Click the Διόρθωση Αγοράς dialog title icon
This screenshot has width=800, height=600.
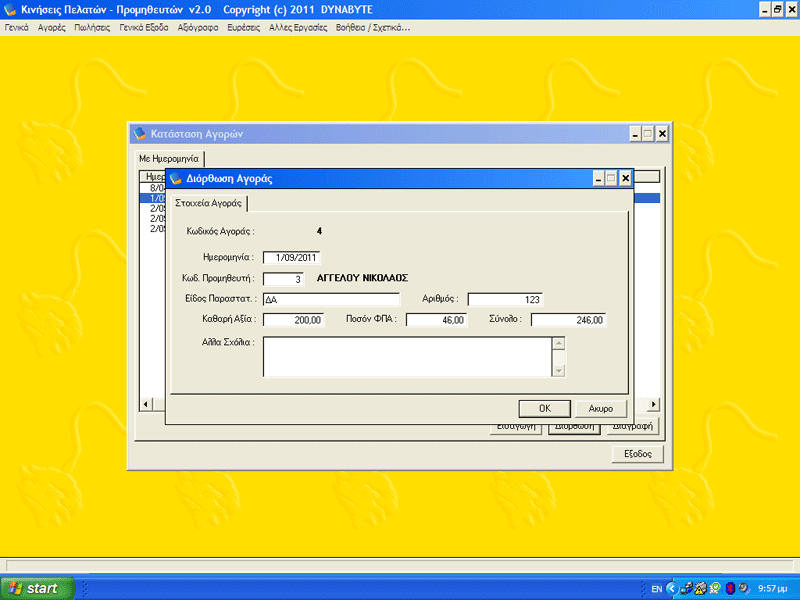click(176, 179)
